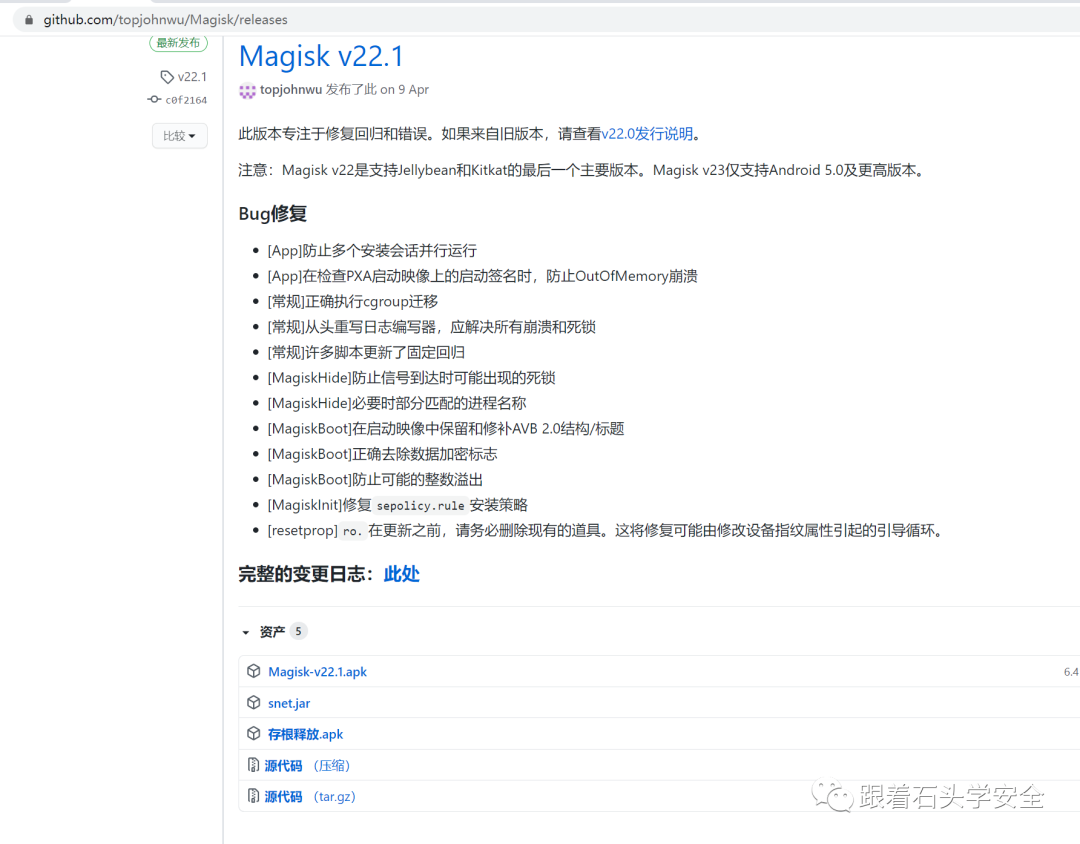Click topjohnwu's avatar icon
The height and width of the screenshot is (844, 1080).
point(247,90)
